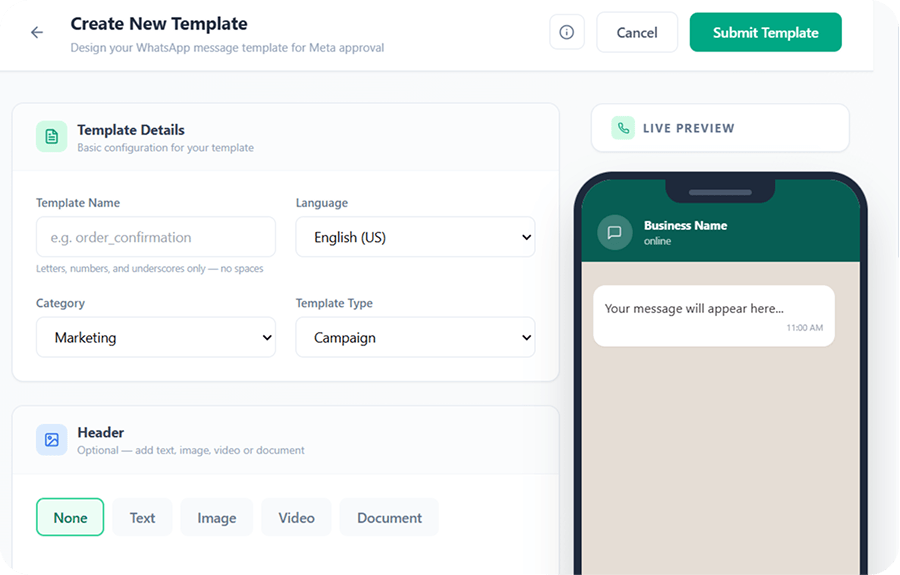The height and width of the screenshot is (575, 900).
Task: Open the info circle icon button
Action: click(567, 32)
